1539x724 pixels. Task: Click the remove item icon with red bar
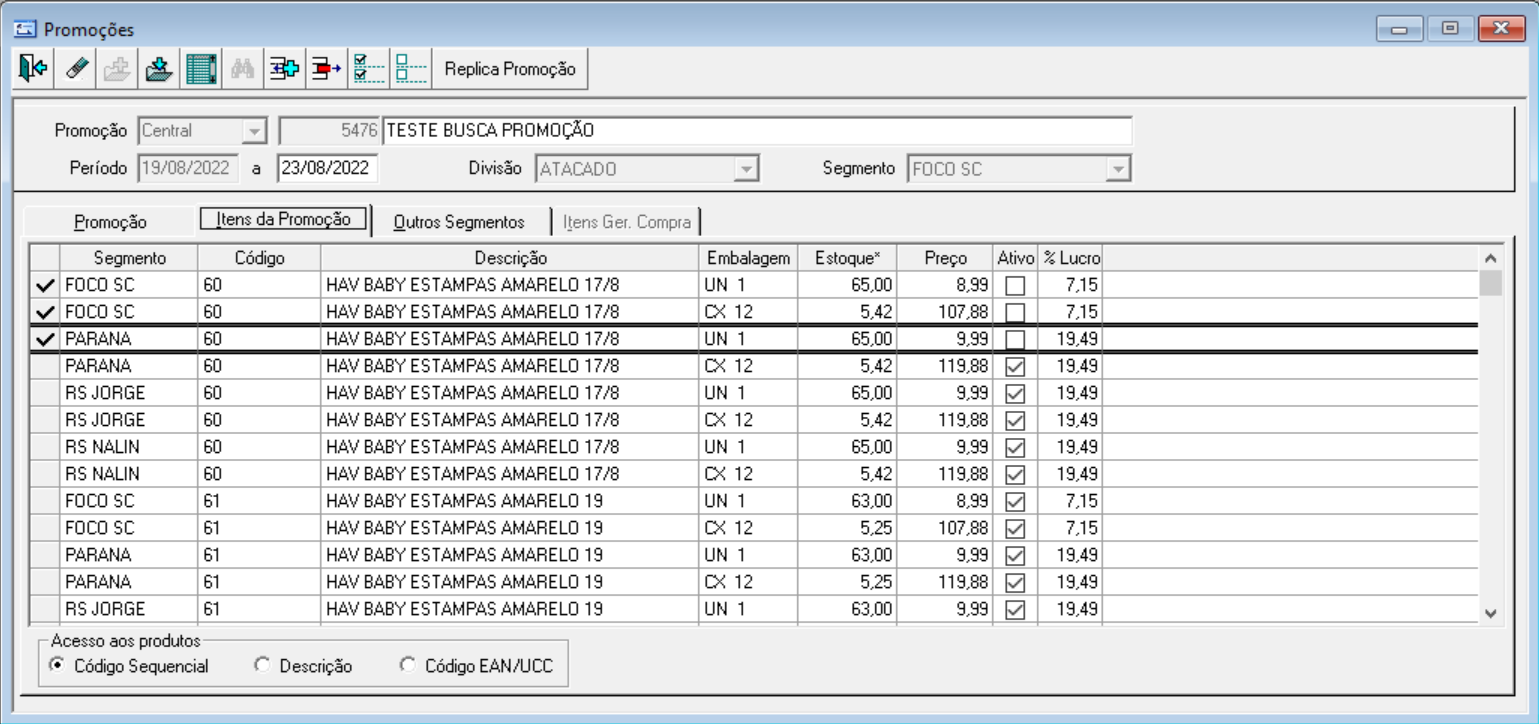pyautogui.click(x=326, y=69)
